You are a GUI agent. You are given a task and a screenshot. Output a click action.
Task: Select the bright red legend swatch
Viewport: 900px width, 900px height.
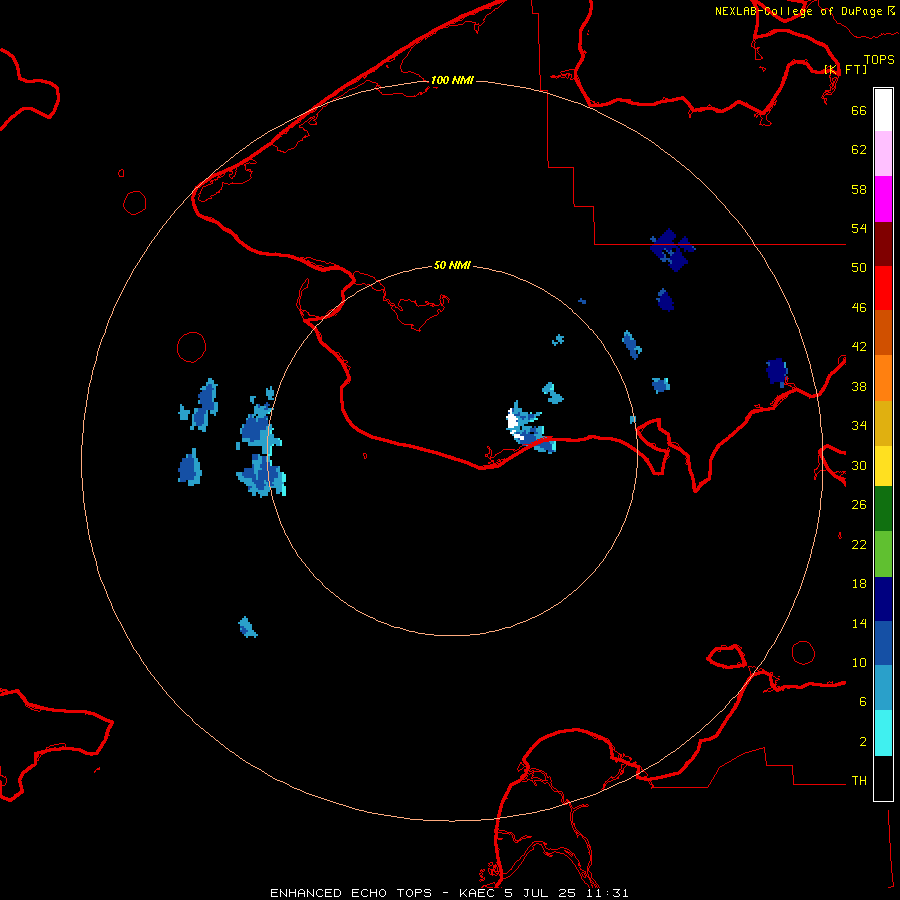coord(883,288)
